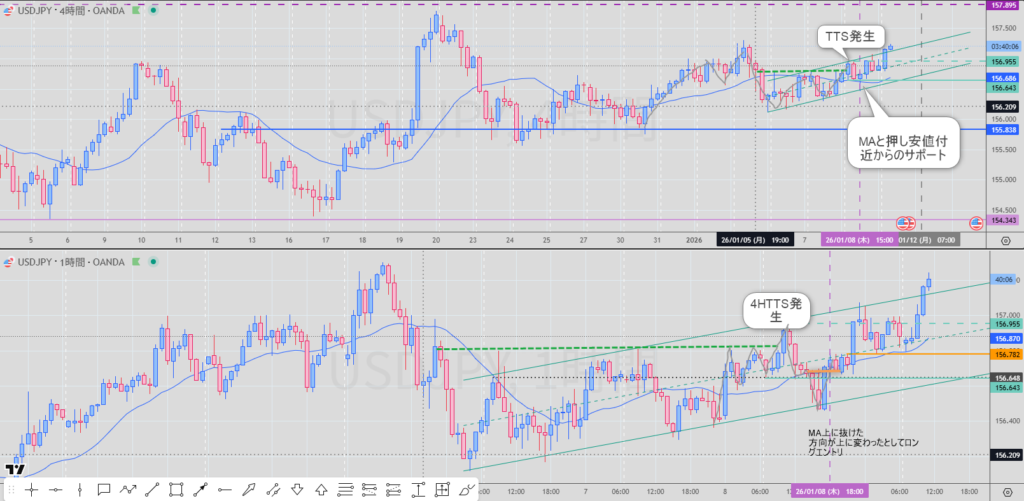The image size is (1024, 501).
Task: Select the vertical line drawing tool
Action: [80, 489]
